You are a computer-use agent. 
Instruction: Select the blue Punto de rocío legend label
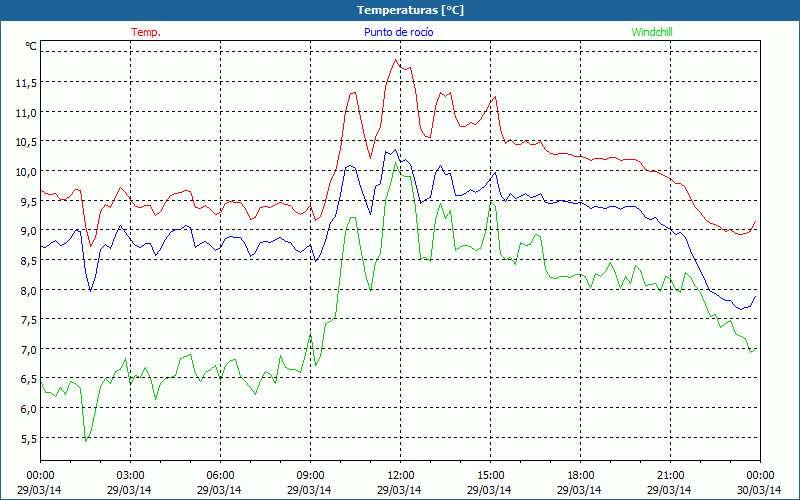398,32
